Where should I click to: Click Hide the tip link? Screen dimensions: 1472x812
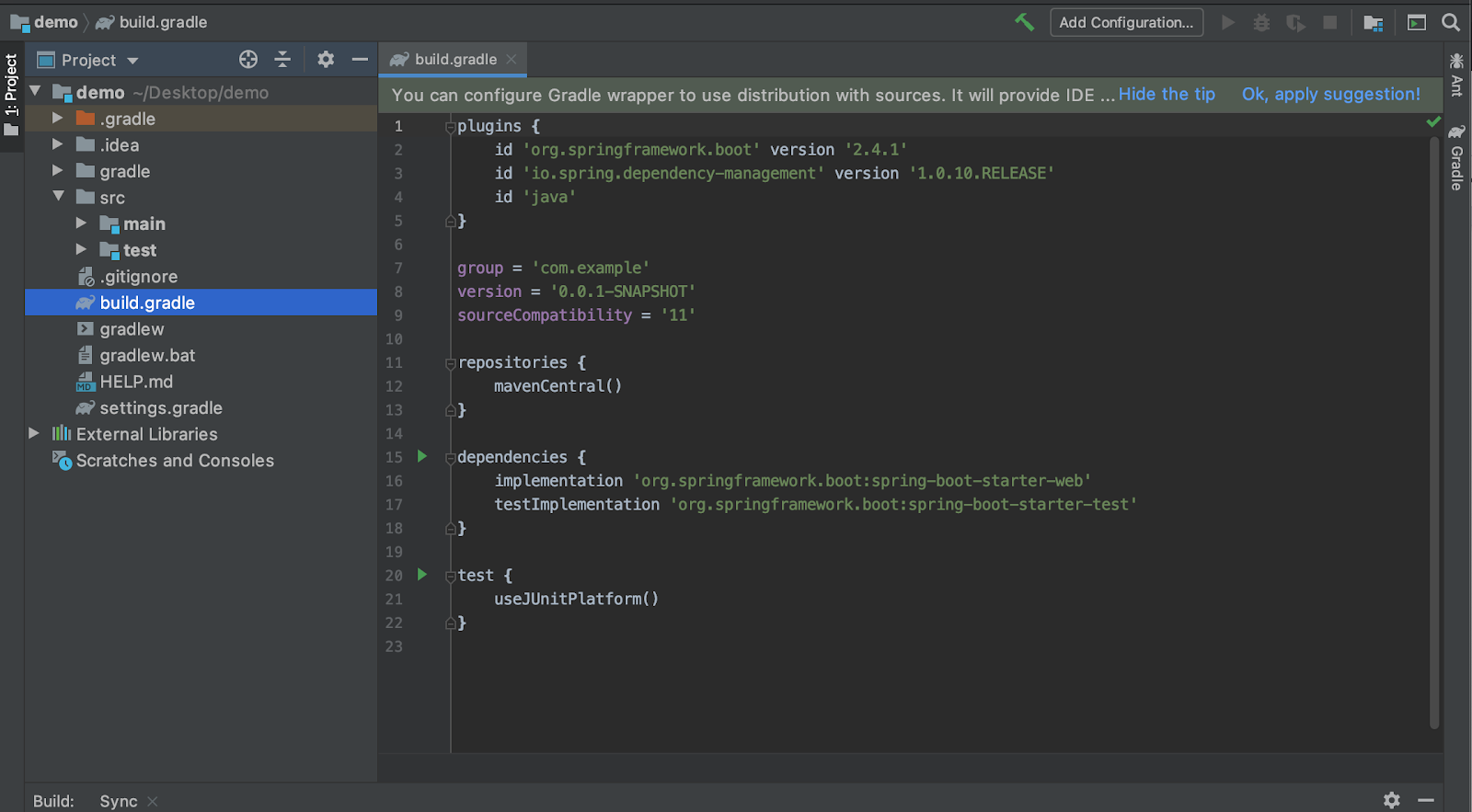tap(1167, 94)
